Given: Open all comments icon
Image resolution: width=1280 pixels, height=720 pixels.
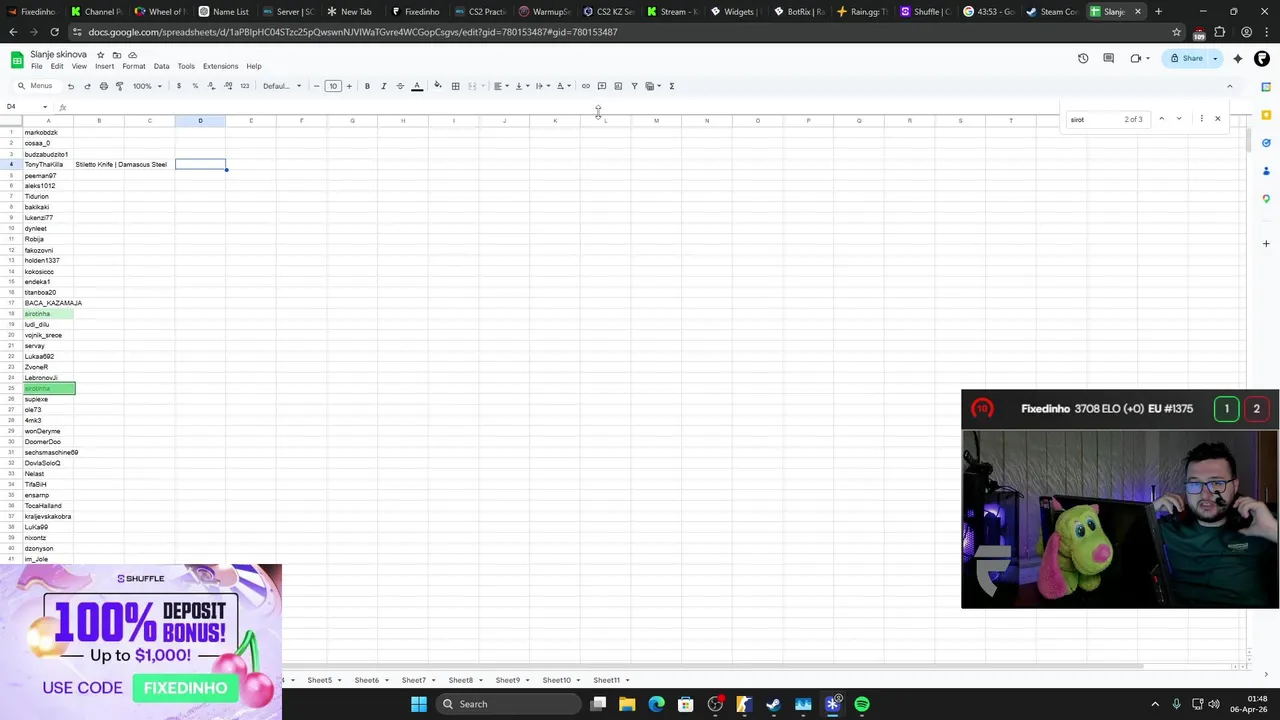Looking at the screenshot, I should pyautogui.click(x=1108, y=58).
